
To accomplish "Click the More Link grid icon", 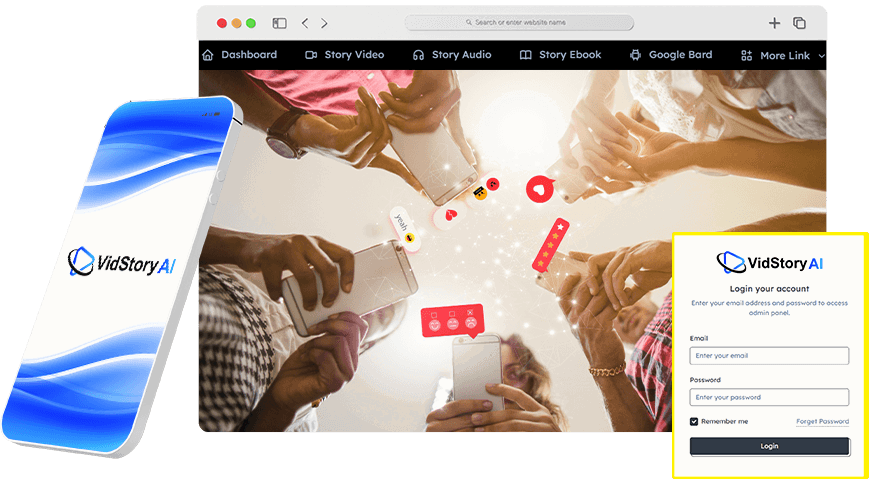I will (x=746, y=56).
